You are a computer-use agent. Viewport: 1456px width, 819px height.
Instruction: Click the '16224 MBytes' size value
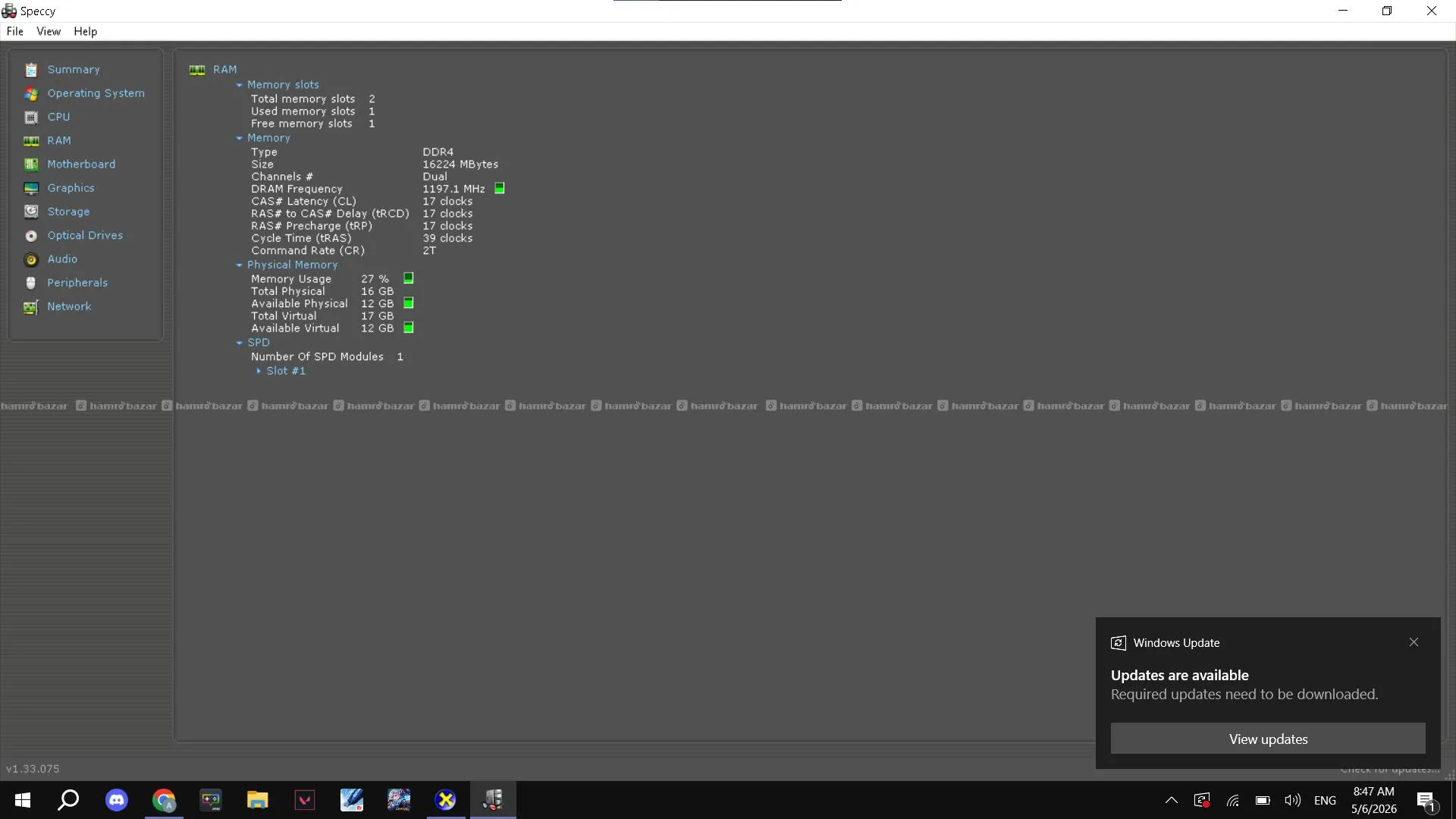pyautogui.click(x=460, y=165)
